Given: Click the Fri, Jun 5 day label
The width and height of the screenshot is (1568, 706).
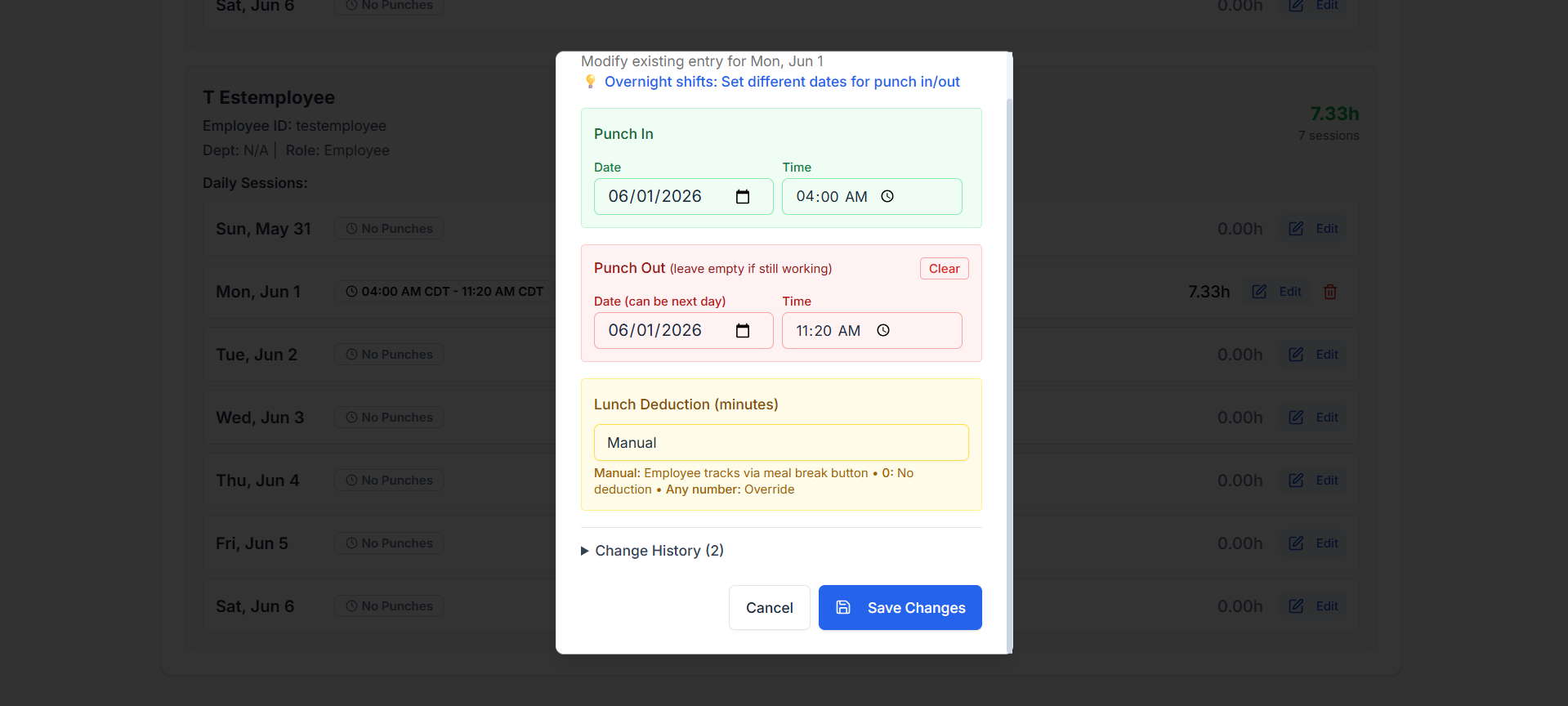Looking at the screenshot, I should (x=252, y=543).
